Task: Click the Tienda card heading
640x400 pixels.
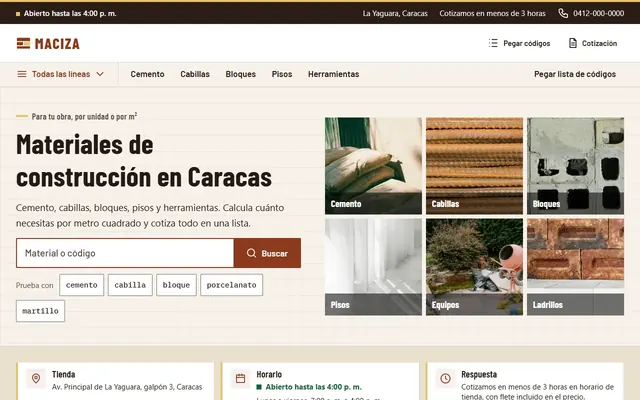Action: click(64, 374)
